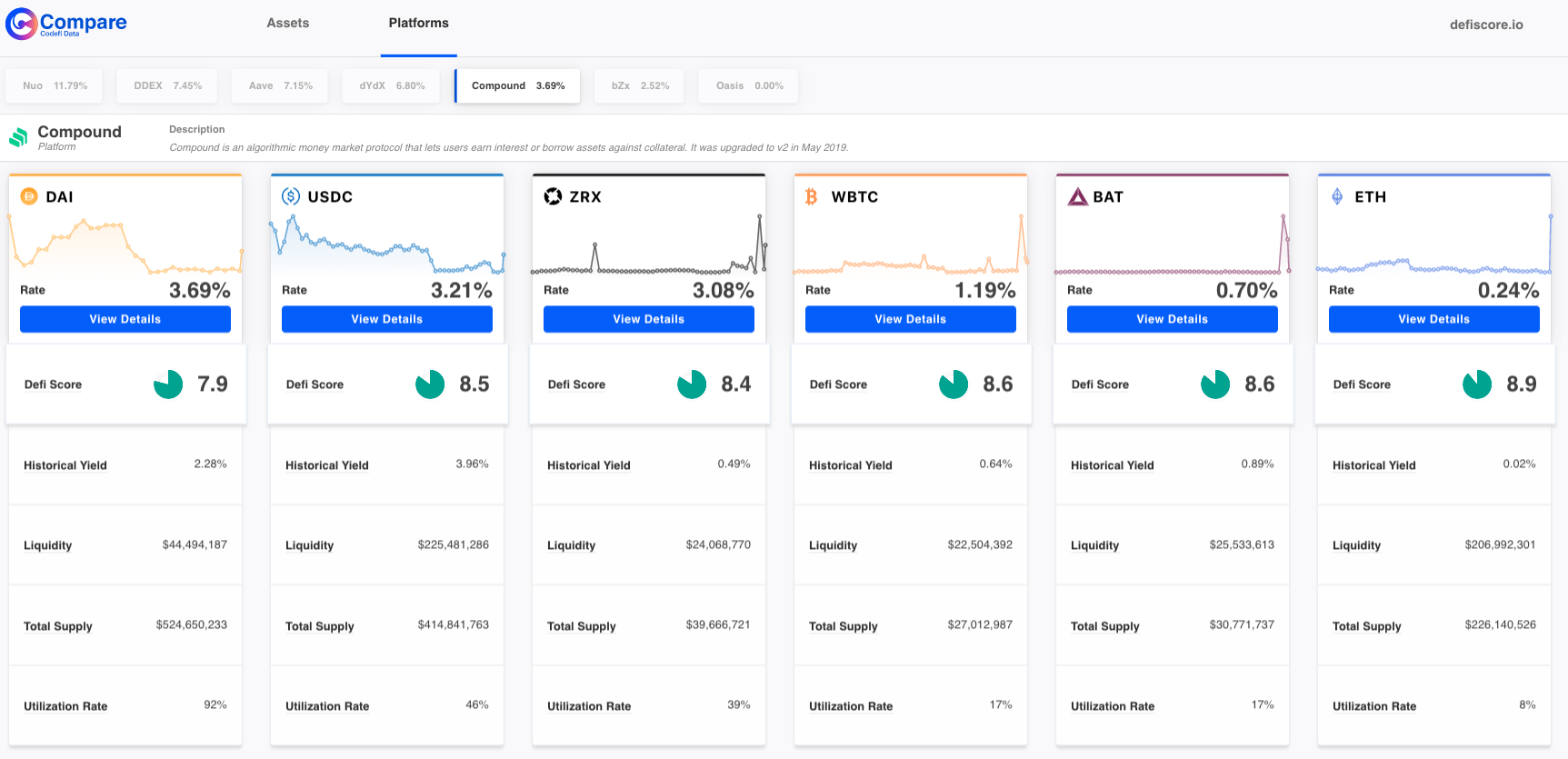Open View Details for WBTC
This screenshot has width=1568, height=759.
(x=911, y=319)
